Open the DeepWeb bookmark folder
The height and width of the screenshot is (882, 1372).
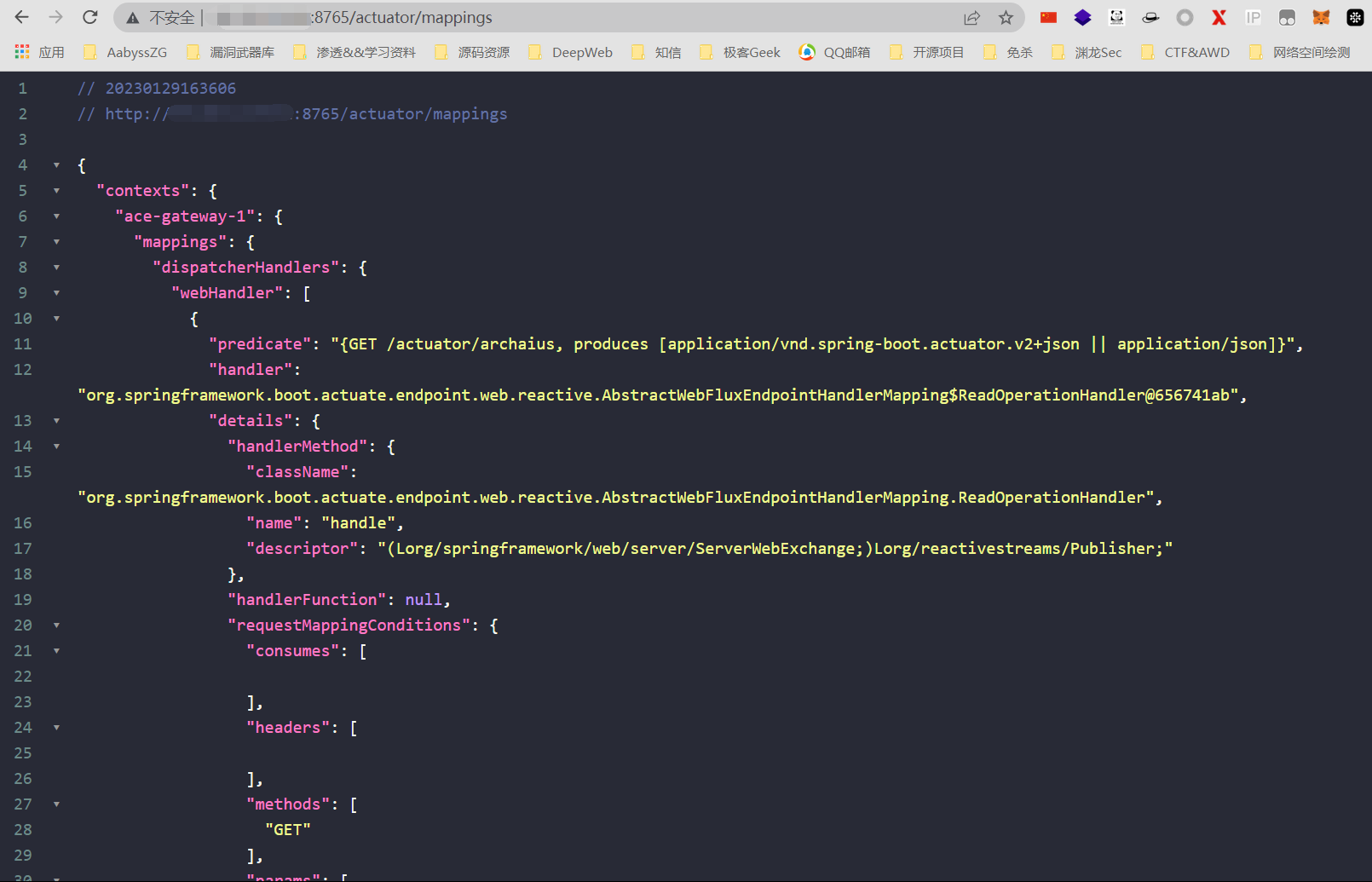[571, 52]
